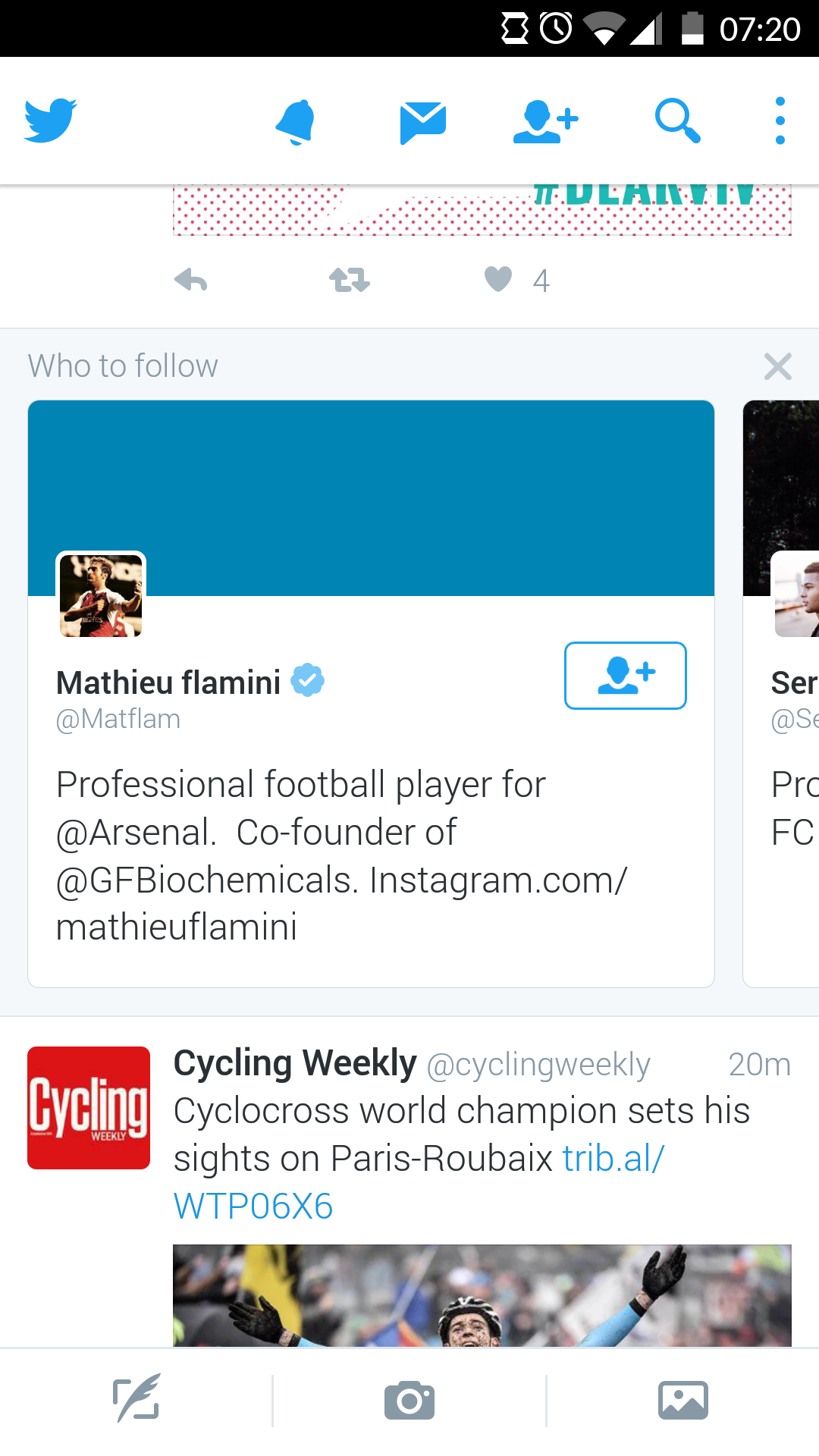Screen dimensions: 819x1456
Task: Open the Mathieu flamini profile name
Action: pos(168,682)
